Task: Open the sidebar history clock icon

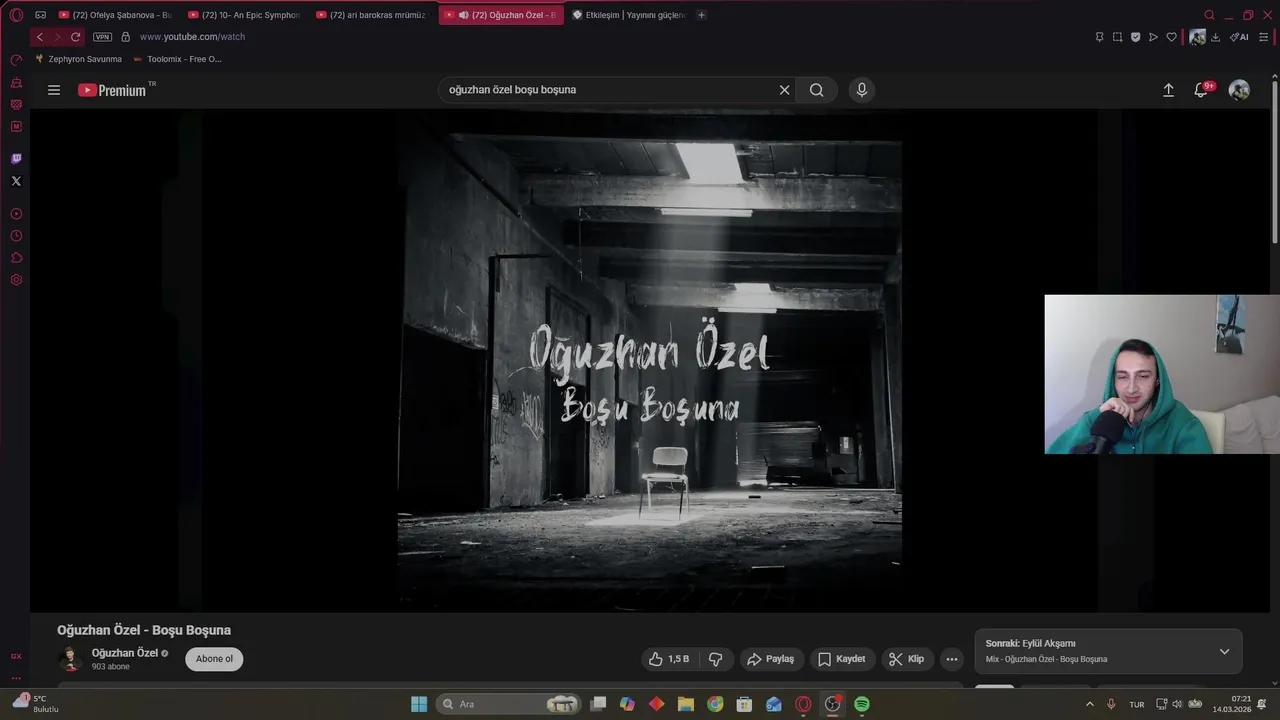Action: (16, 236)
